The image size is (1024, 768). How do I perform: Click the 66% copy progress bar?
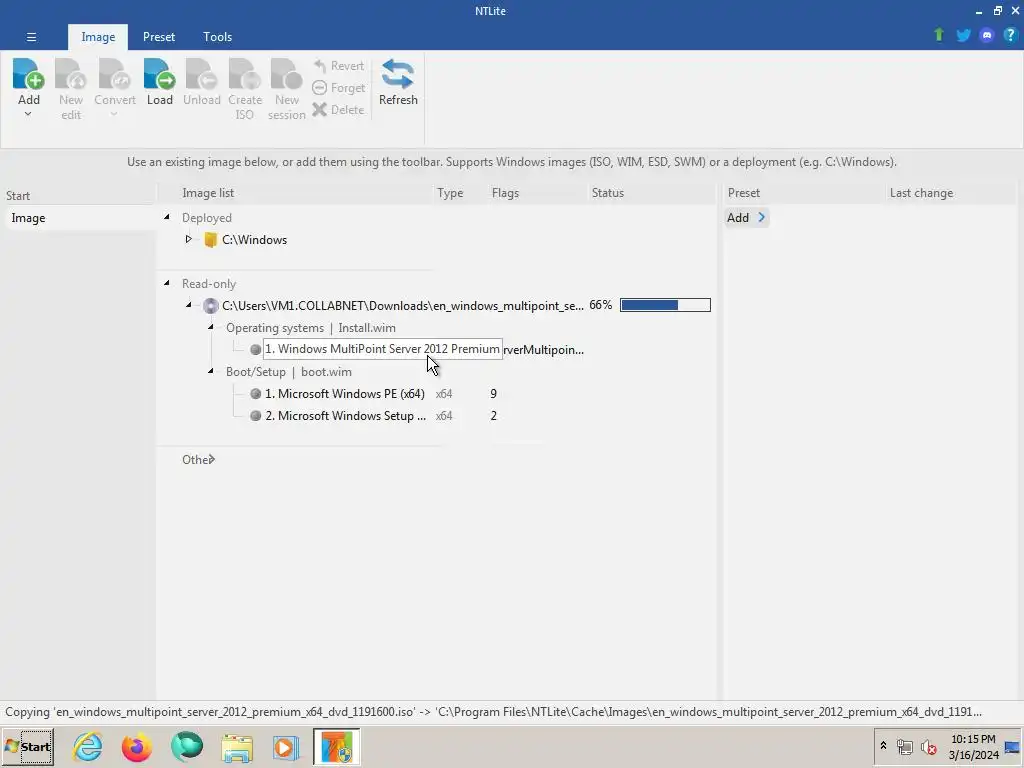click(665, 305)
